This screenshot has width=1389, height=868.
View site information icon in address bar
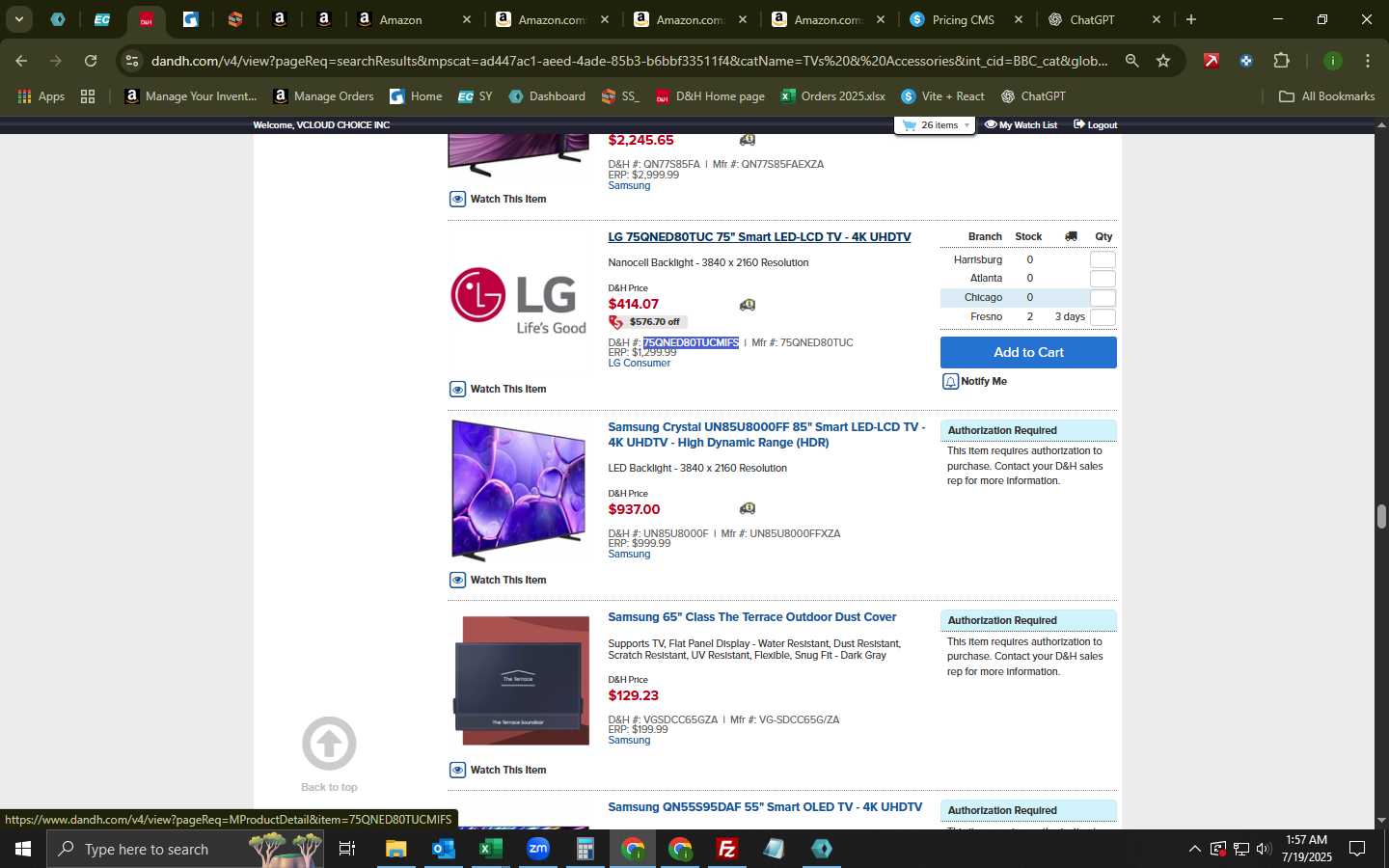click(132, 61)
